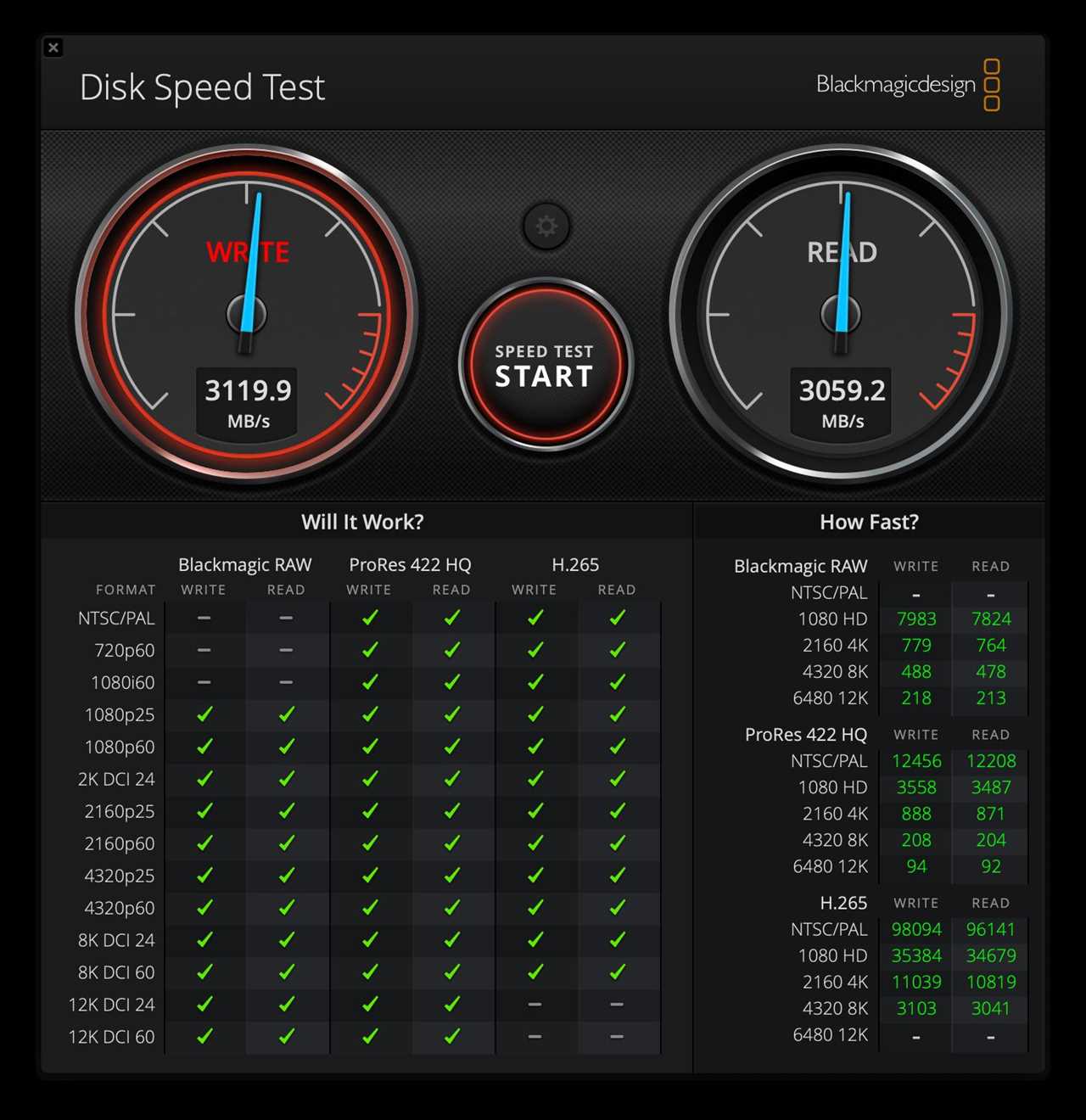Click Blackmagic RAW 1080 HD read value 7824
1086x1120 pixels.
click(991, 619)
